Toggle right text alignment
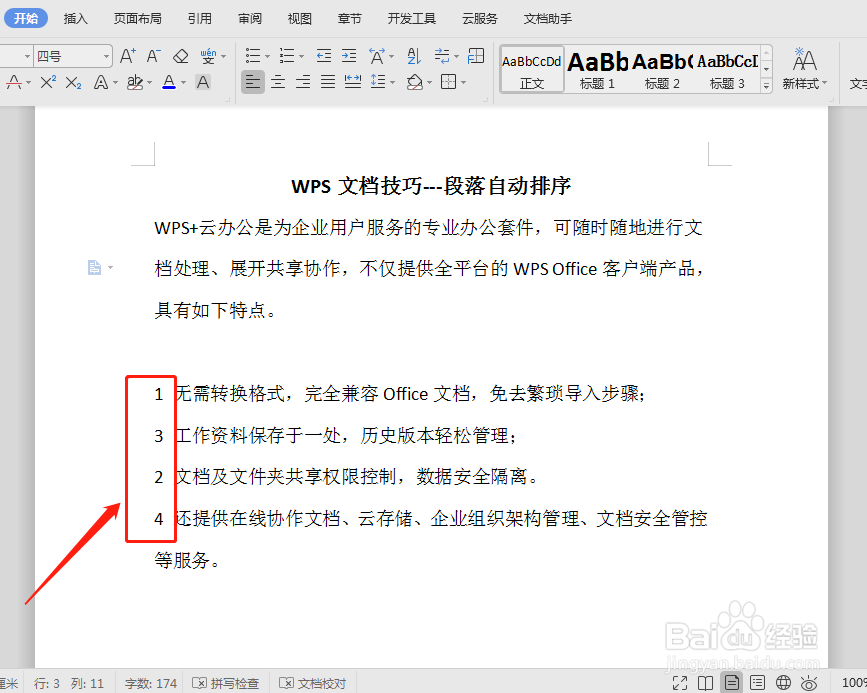The width and height of the screenshot is (867, 693). [303, 82]
